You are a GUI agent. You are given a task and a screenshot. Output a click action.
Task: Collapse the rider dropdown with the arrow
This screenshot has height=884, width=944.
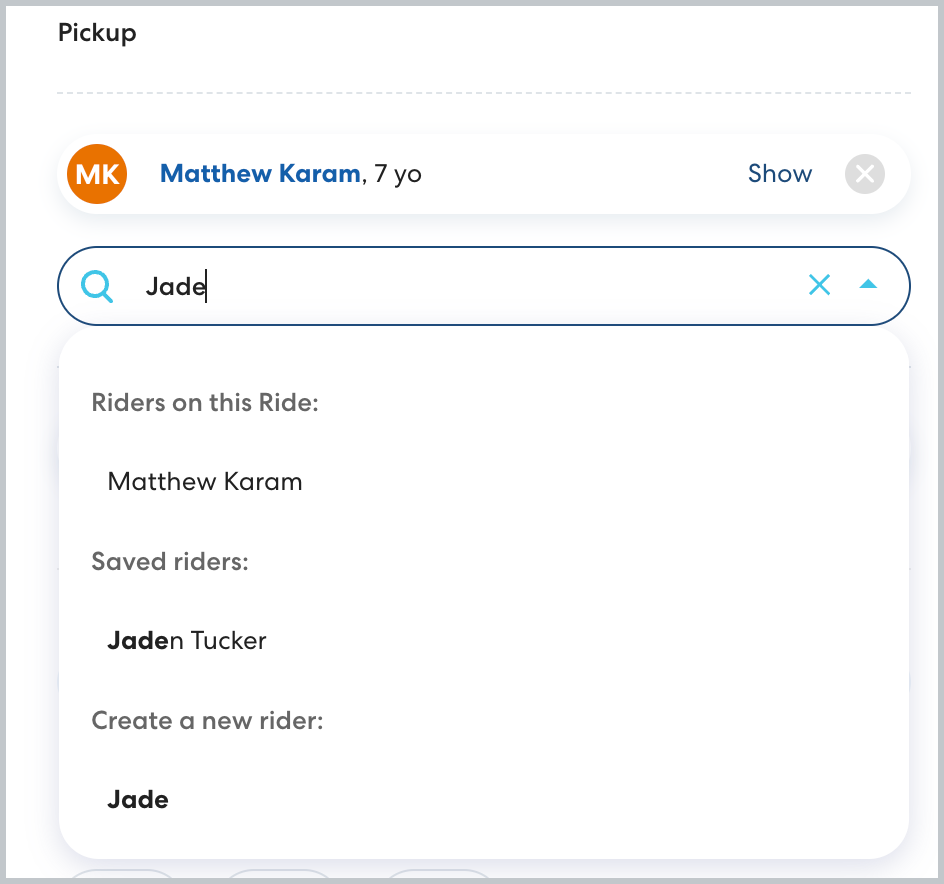click(x=868, y=285)
